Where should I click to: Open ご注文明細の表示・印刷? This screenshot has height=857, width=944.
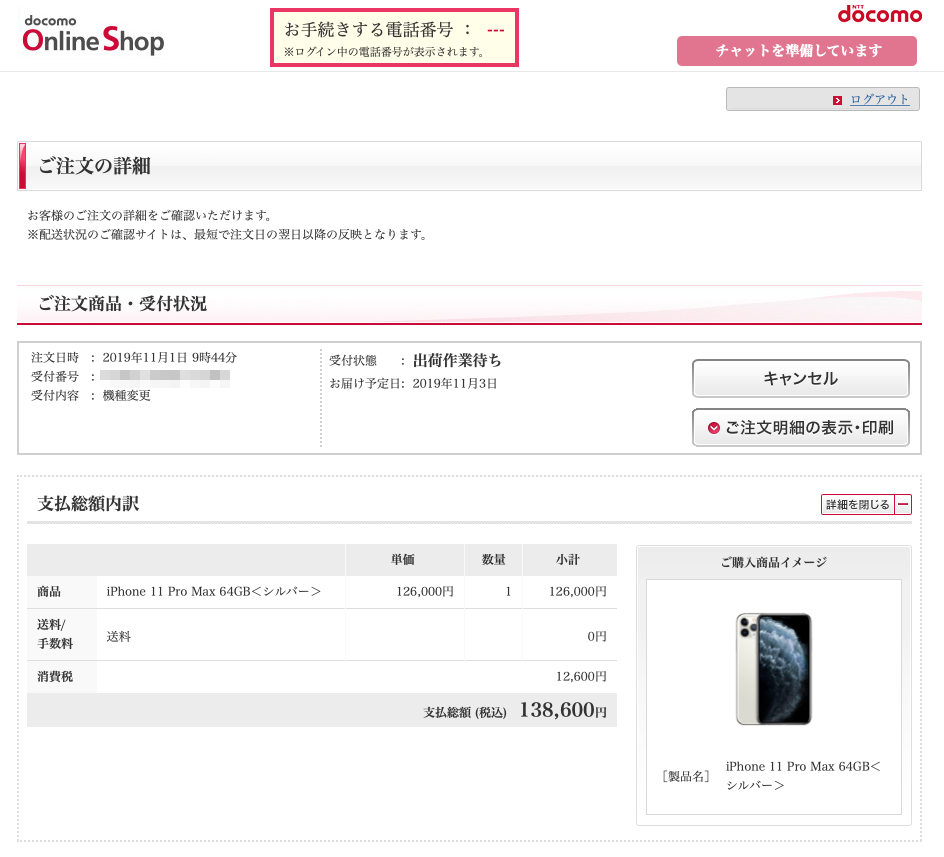[x=801, y=428]
